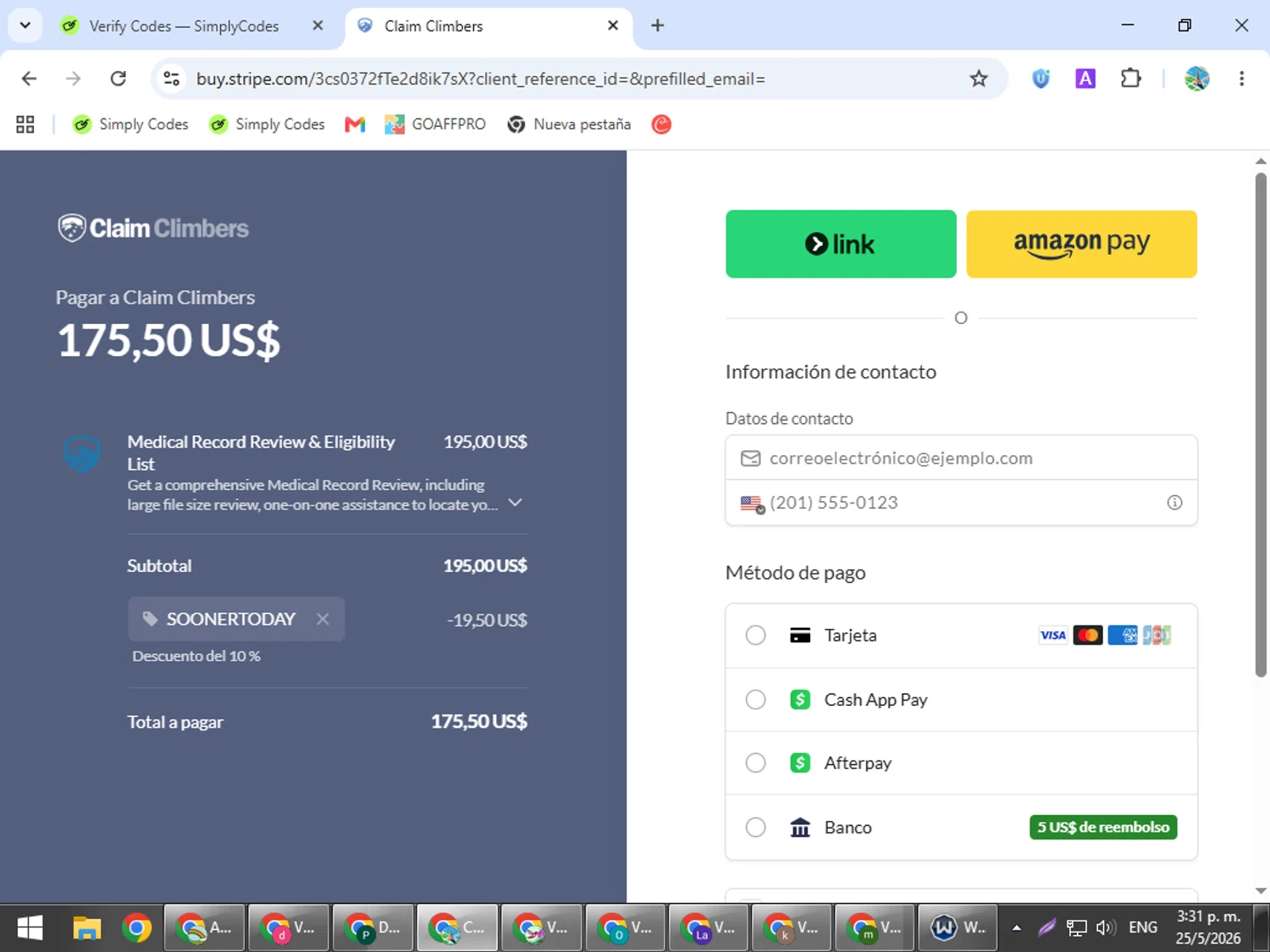
Task: Pay with Link button
Action: (x=841, y=244)
